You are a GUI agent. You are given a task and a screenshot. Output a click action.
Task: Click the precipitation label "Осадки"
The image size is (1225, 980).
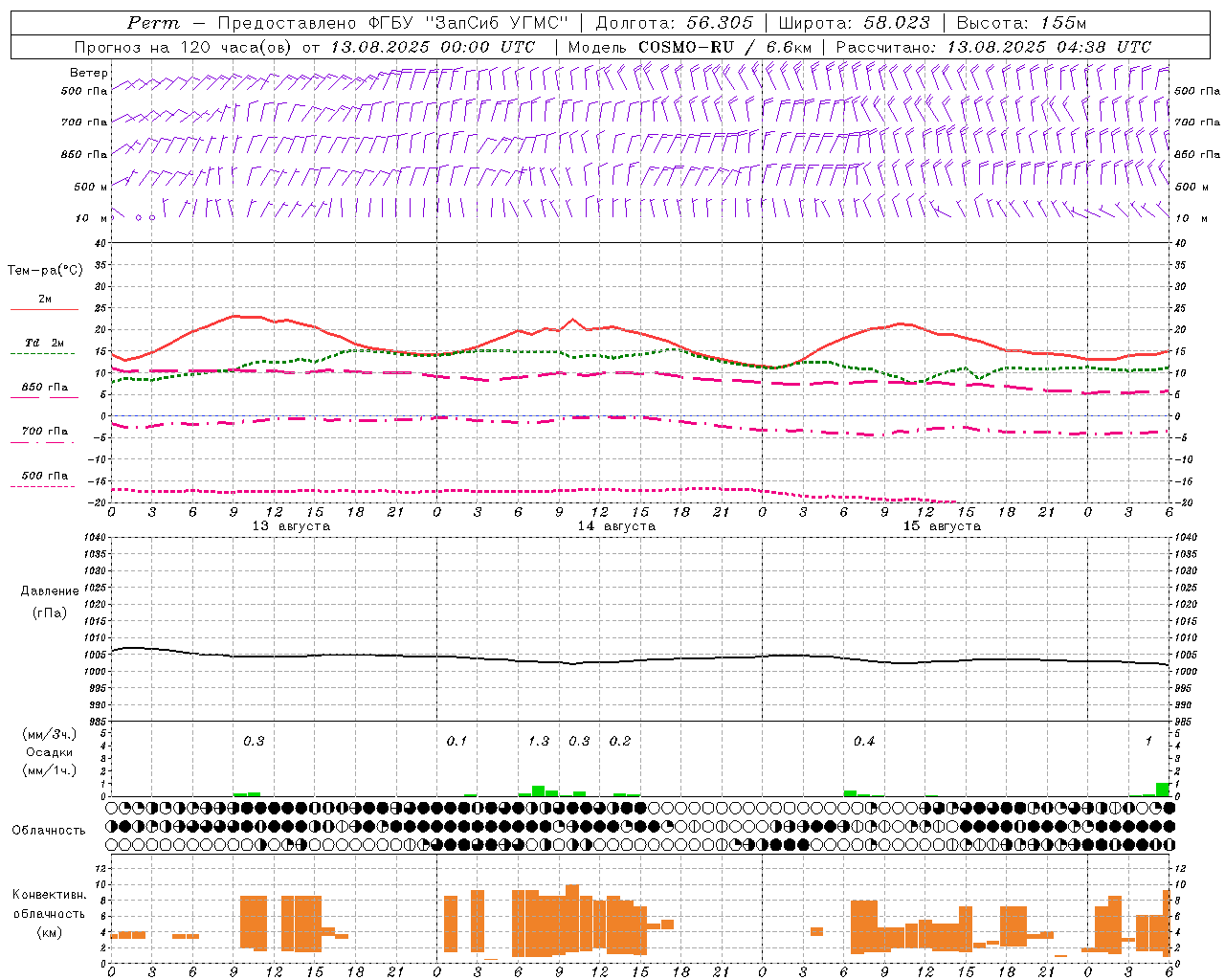50,752
